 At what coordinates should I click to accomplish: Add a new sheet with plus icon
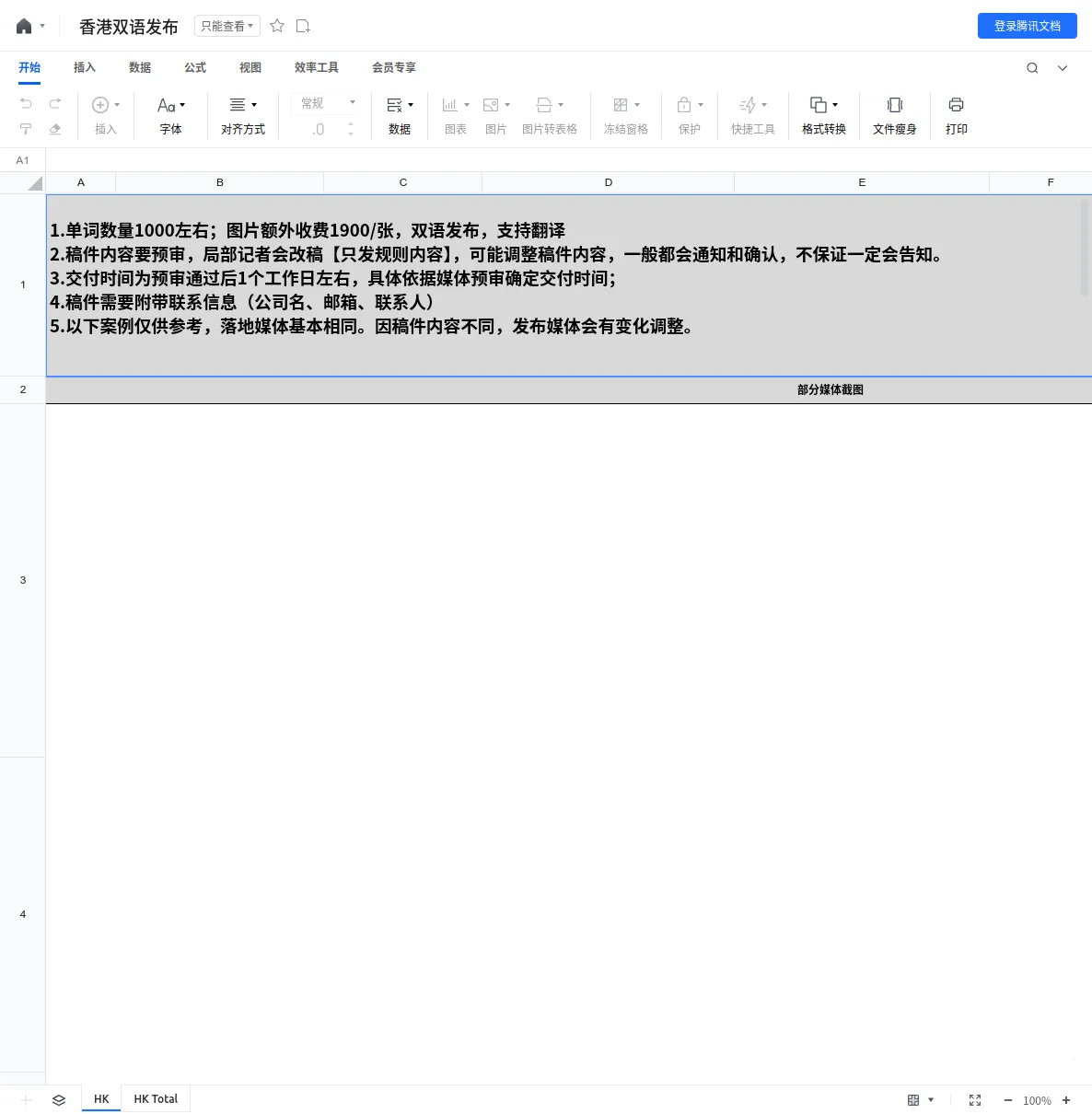[x=26, y=1100]
